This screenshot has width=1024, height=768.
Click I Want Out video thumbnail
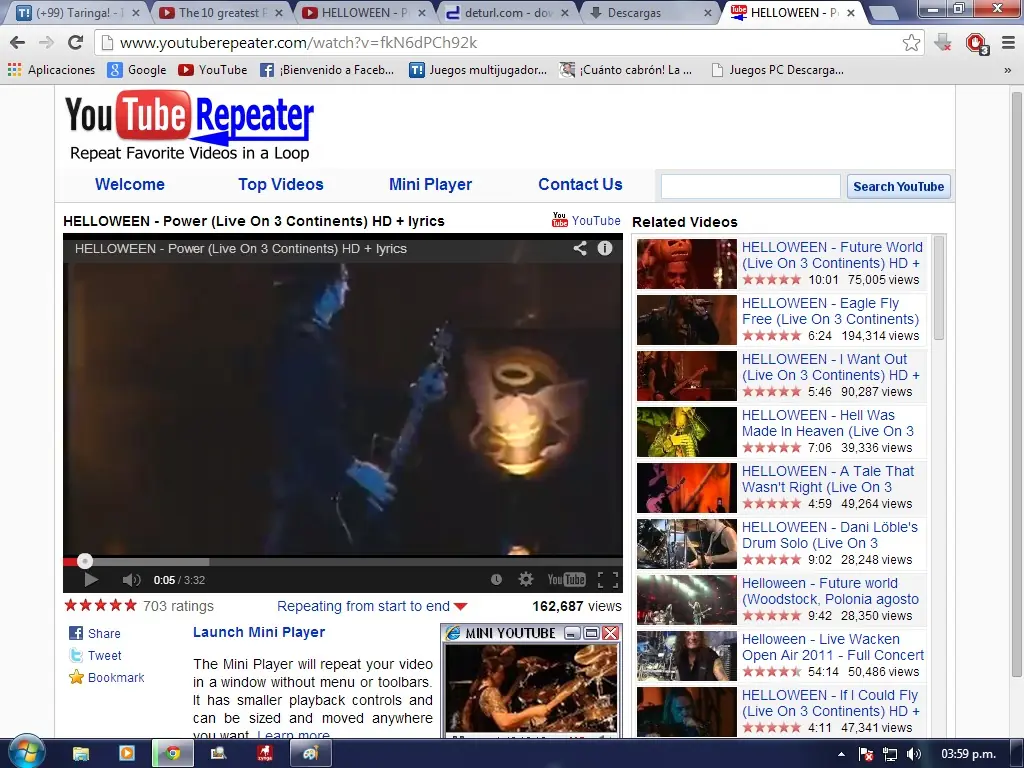686,376
